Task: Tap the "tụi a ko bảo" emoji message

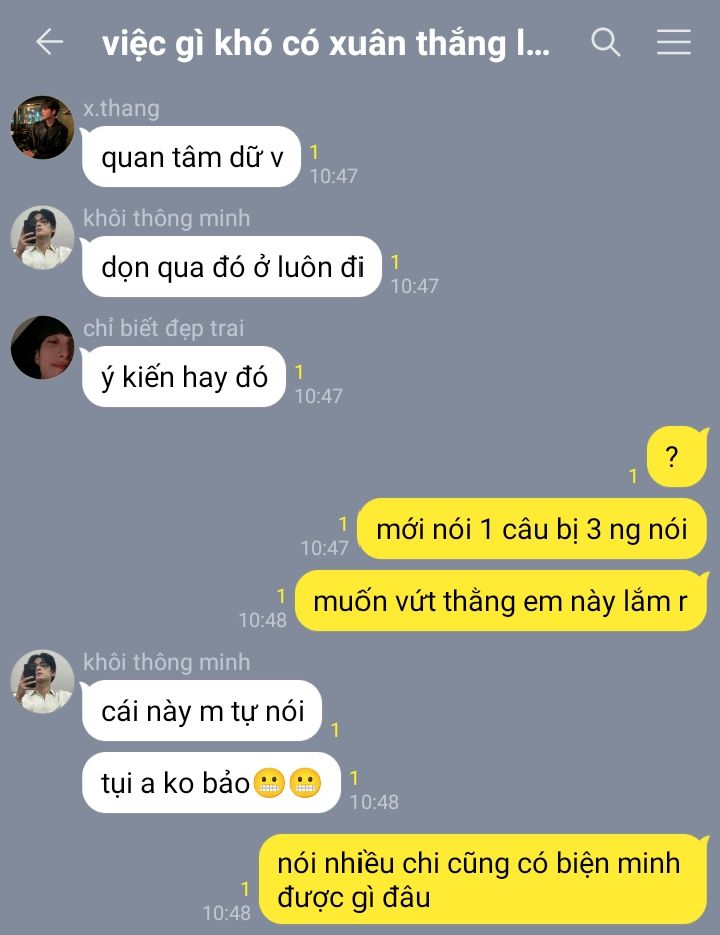Action: pyautogui.click(x=211, y=782)
